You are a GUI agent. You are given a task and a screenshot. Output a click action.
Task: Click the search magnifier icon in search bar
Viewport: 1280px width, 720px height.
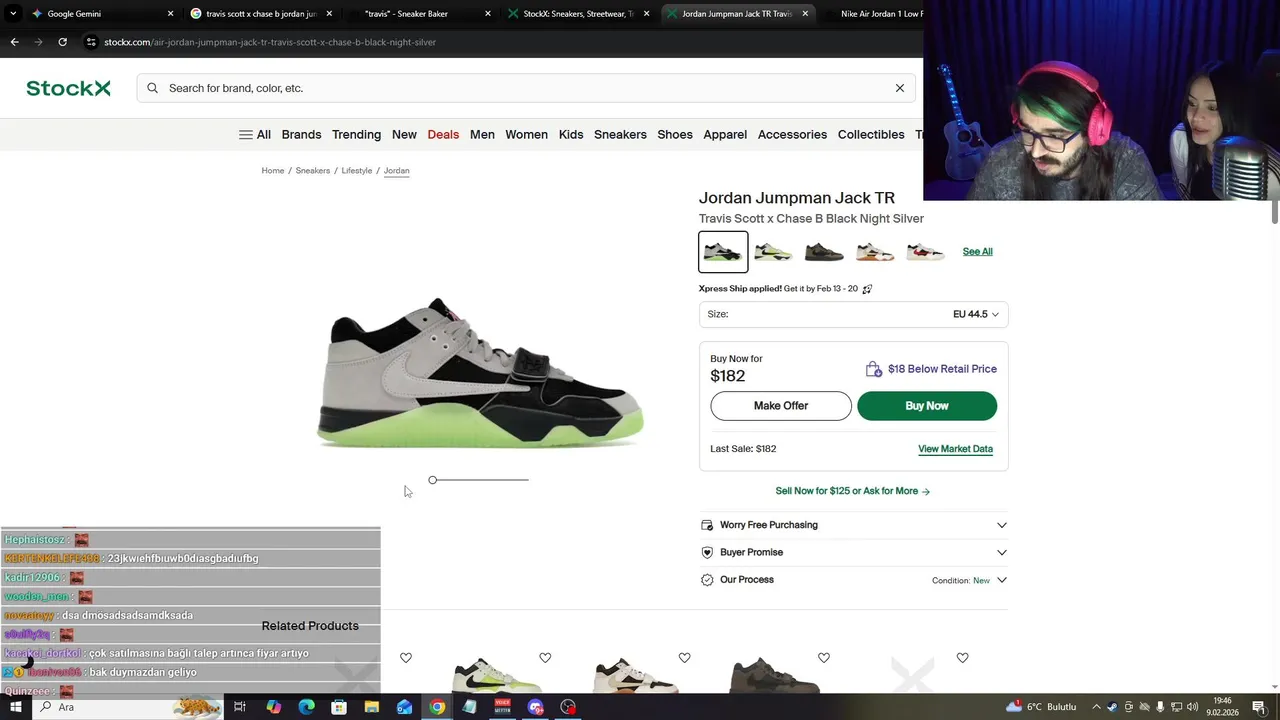(152, 88)
